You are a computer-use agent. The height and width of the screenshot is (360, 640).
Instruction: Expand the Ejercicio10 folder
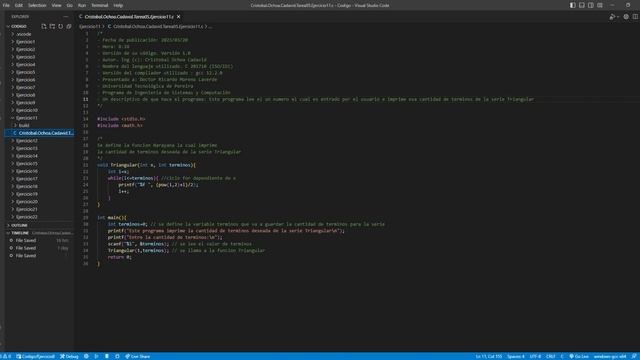coord(40,110)
